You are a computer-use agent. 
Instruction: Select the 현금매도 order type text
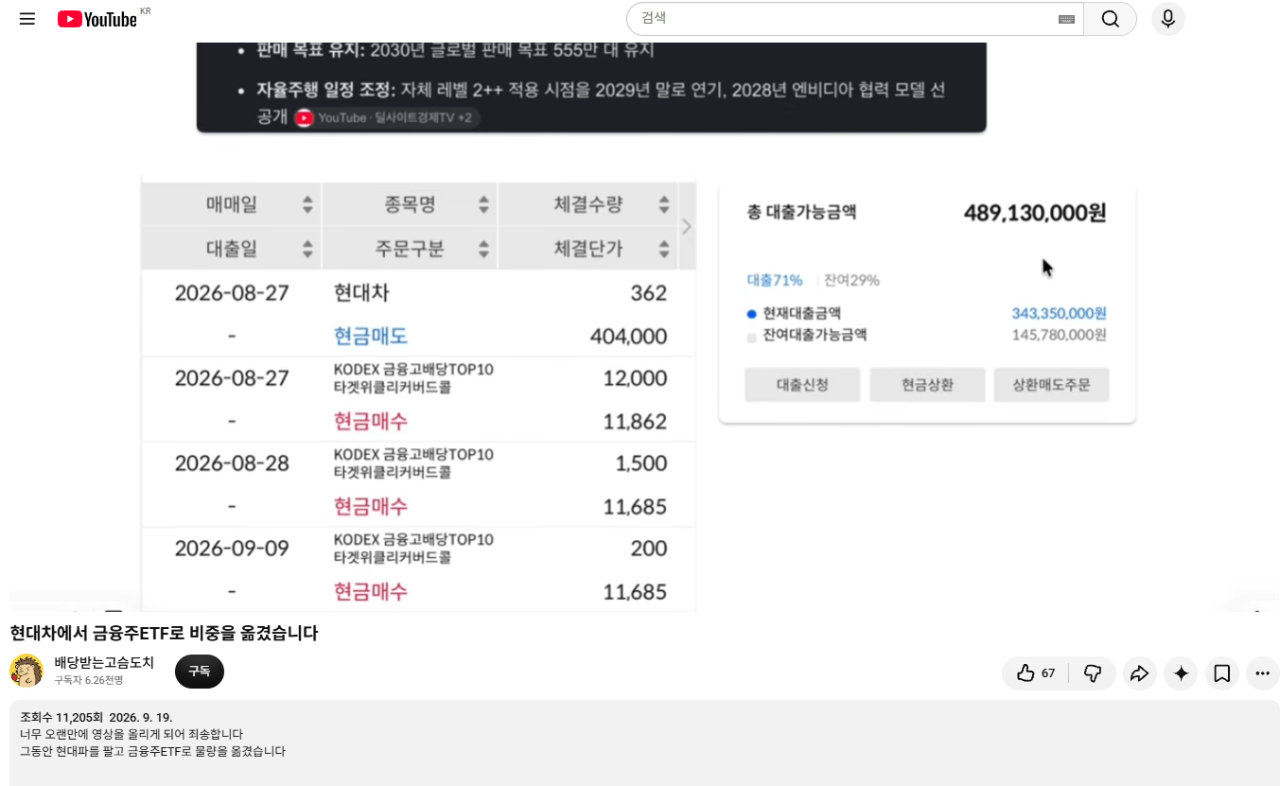371,336
